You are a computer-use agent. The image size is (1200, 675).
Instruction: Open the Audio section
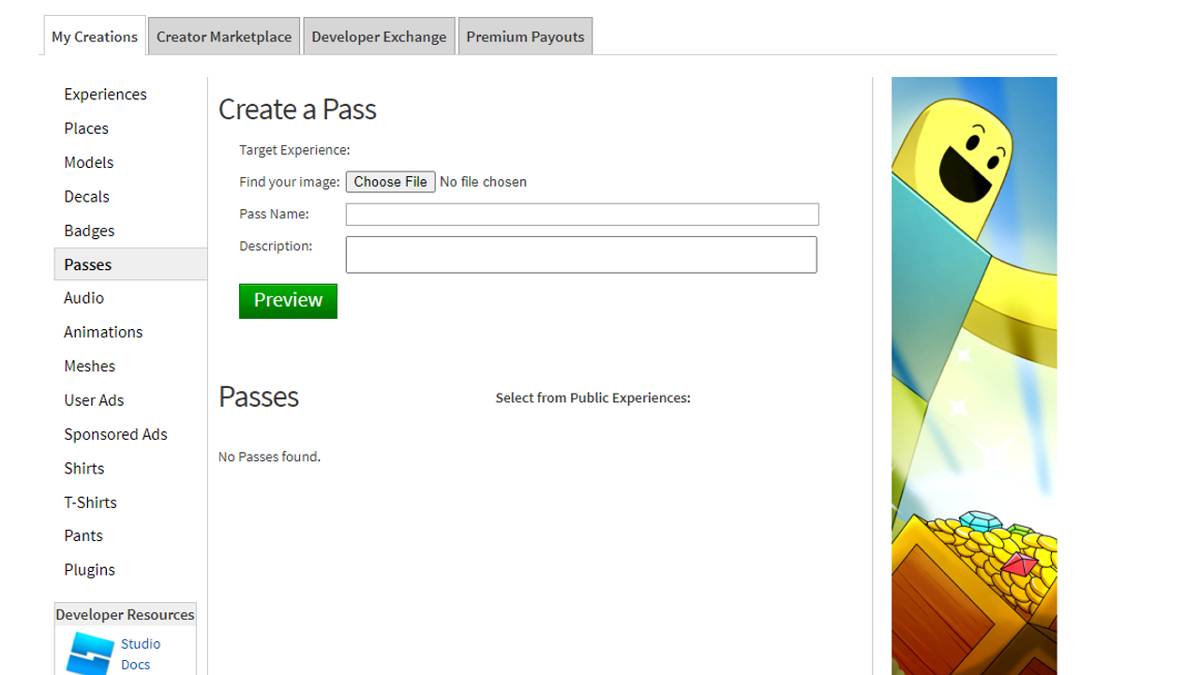84,298
